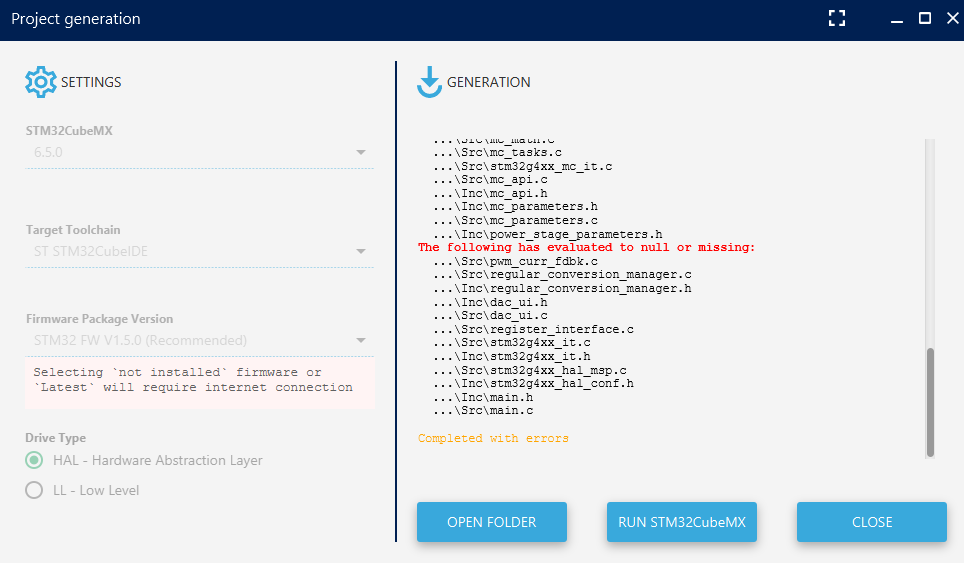This screenshot has width=964, height=563.
Task: Click the OPEN FOLDER button
Action: tap(492, 522)
